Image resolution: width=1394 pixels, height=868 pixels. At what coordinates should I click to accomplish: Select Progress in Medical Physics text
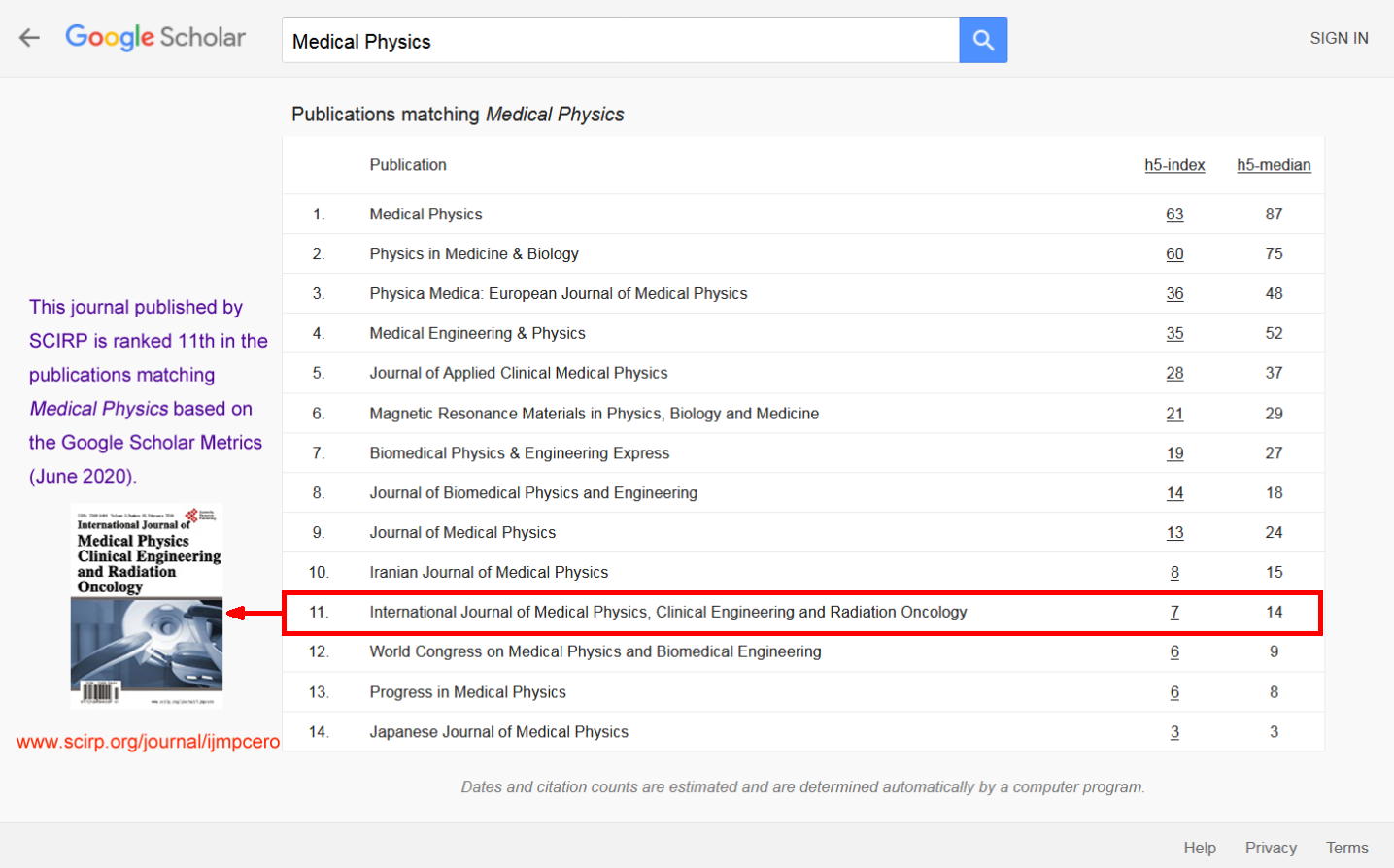coord(467,692)
